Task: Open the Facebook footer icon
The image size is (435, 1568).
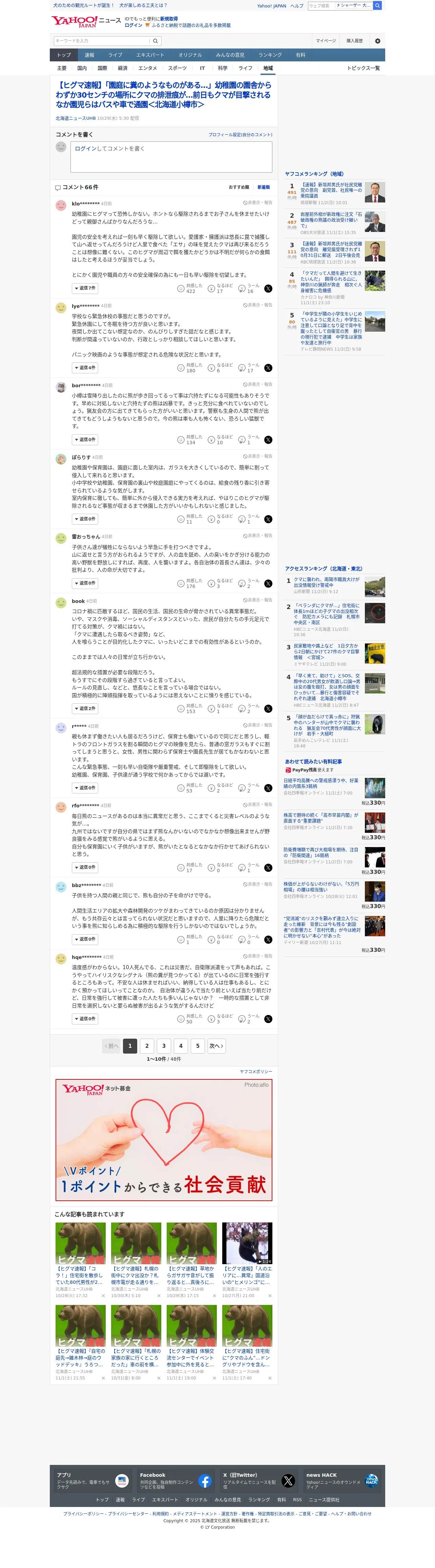Action: pyautogui.click(x=205, y=1481)
